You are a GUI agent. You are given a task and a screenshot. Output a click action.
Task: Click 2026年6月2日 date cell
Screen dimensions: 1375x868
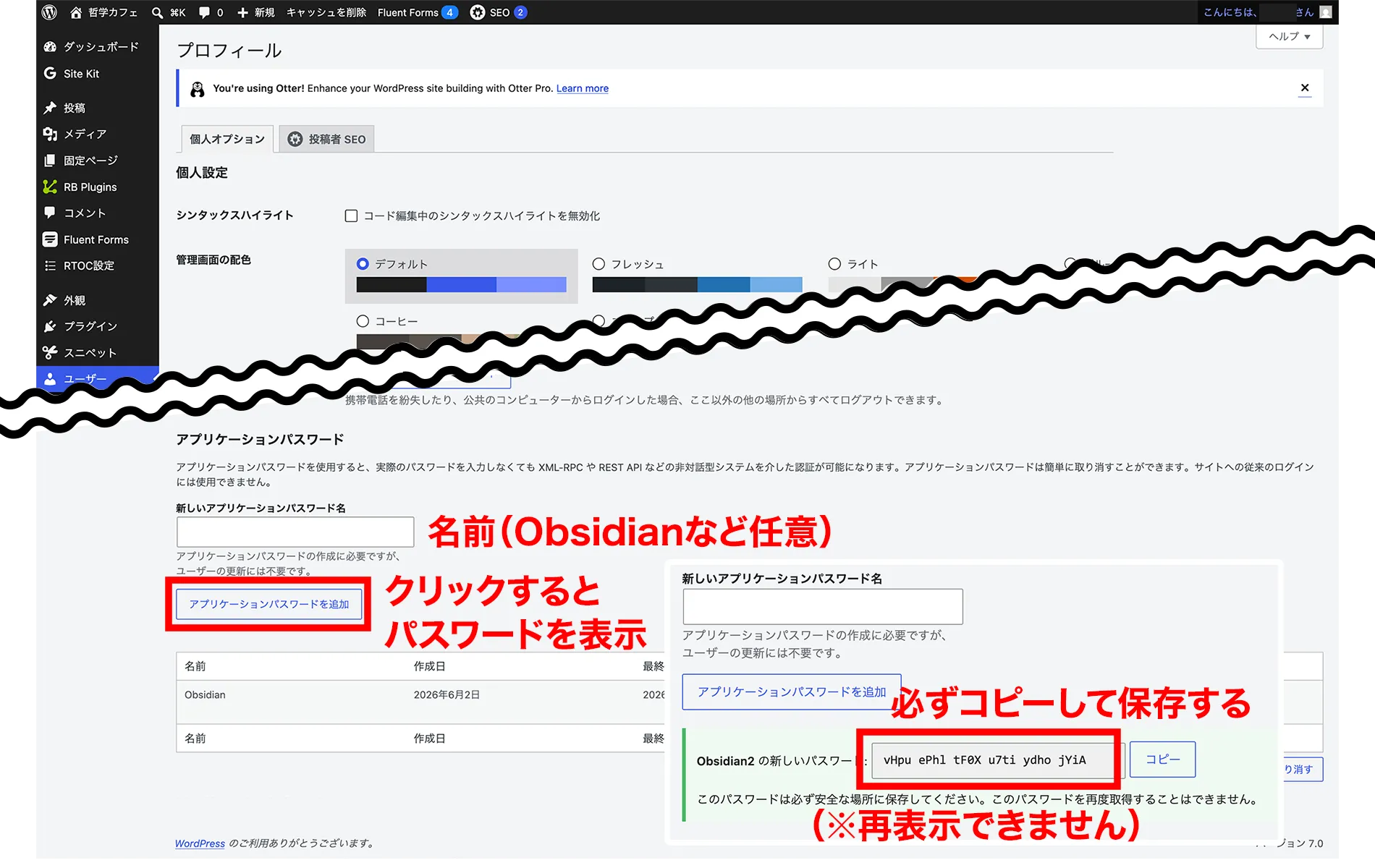pos(447,695)
